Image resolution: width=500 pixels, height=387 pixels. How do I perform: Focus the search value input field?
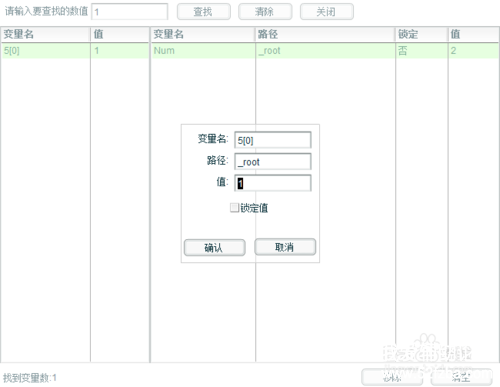[129, 12]
